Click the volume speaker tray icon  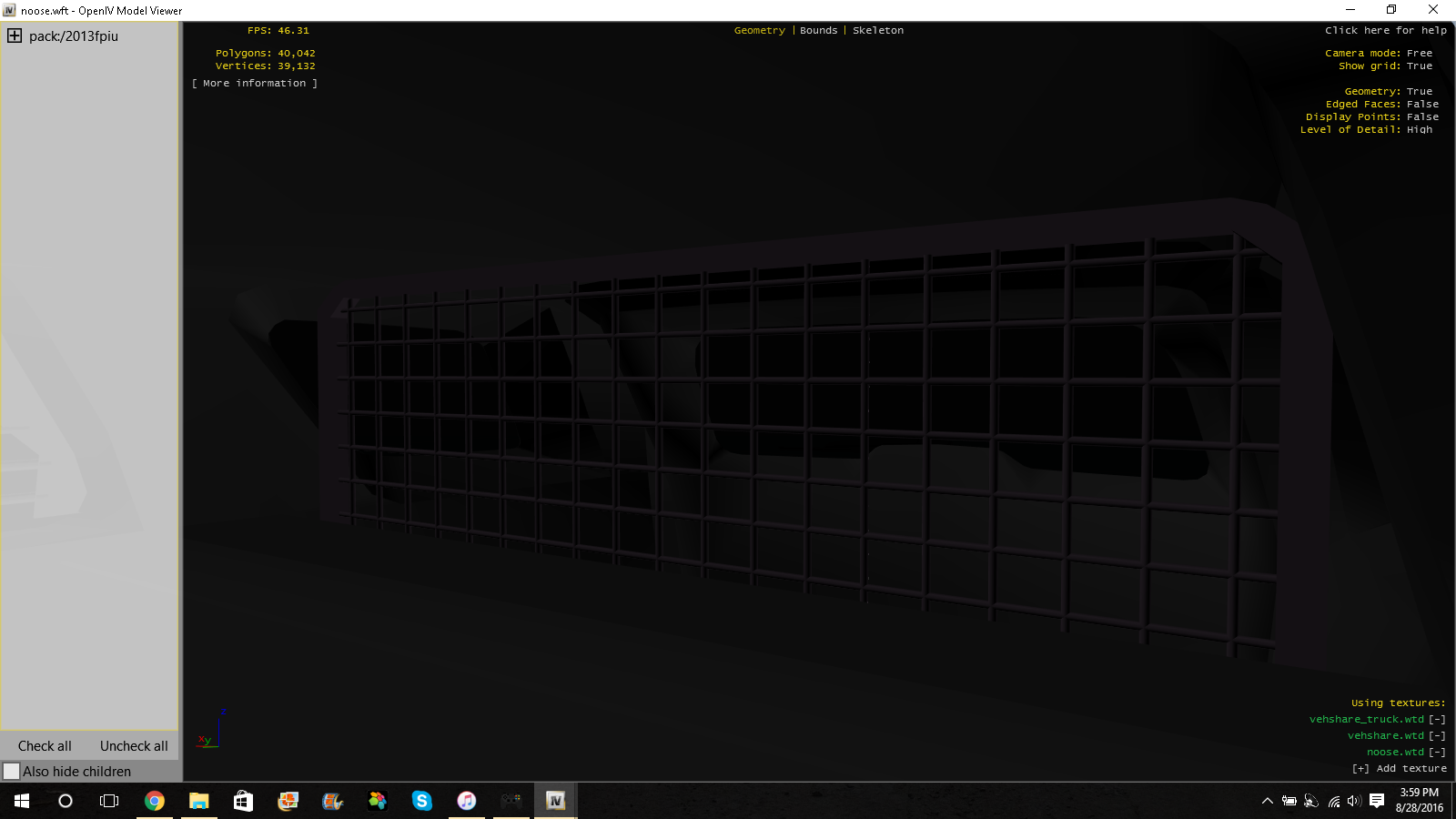(1353, 801)
